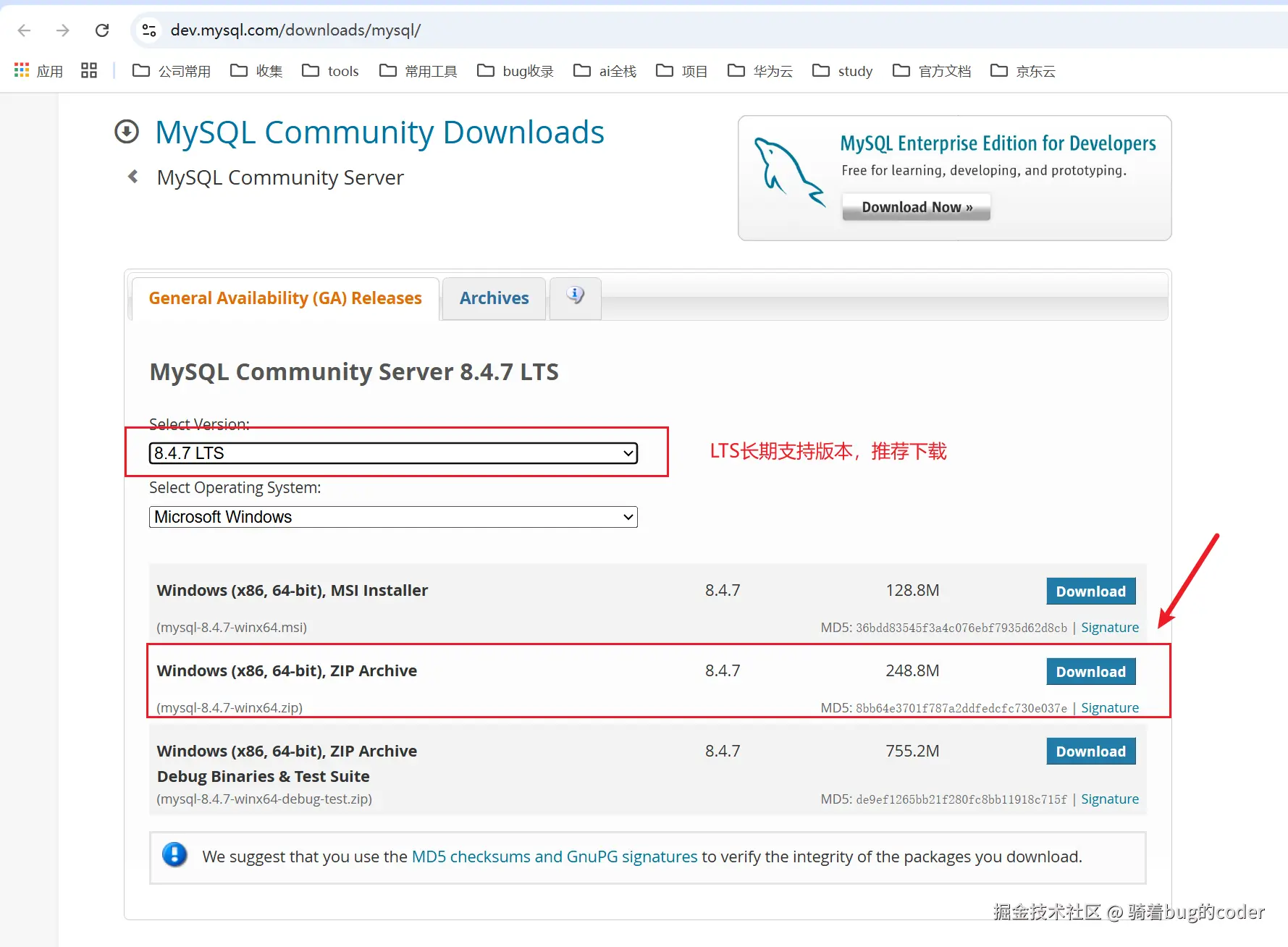The image size is (1288, 947).
Task: Open the 公司常用 bookmark folder
Action: click(172, 71)
